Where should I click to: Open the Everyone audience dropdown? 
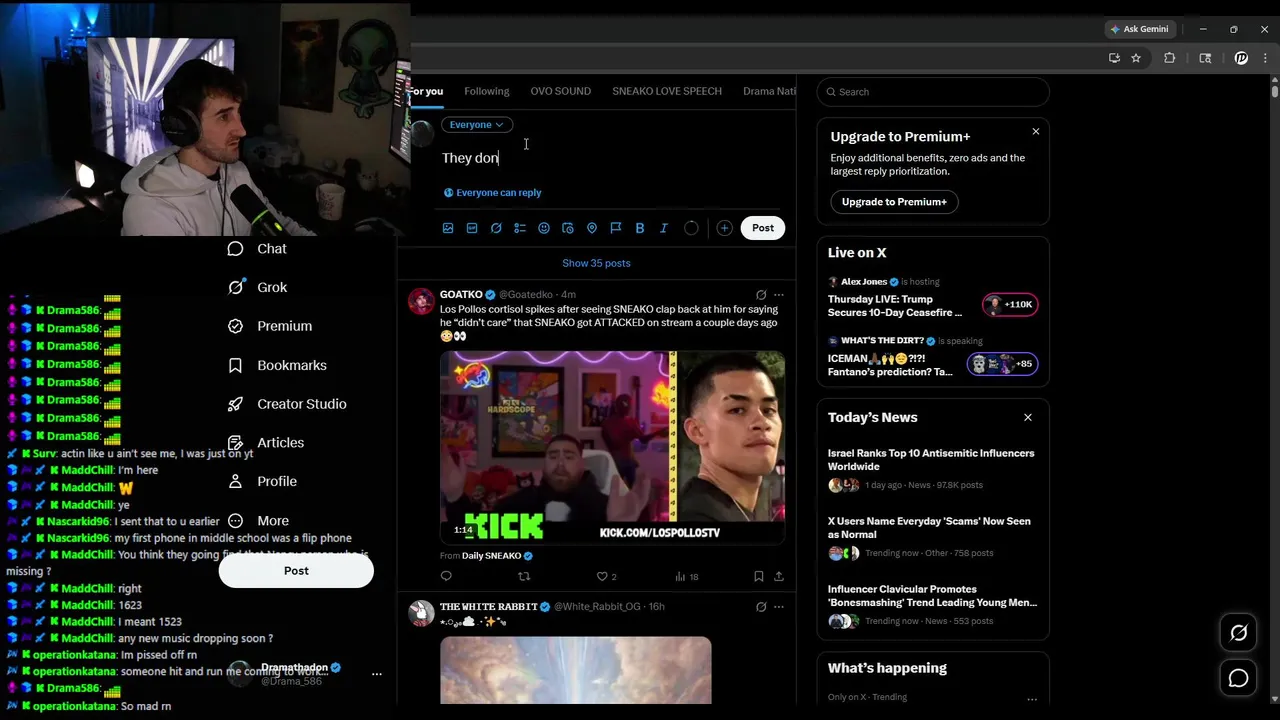click(477, 125)
